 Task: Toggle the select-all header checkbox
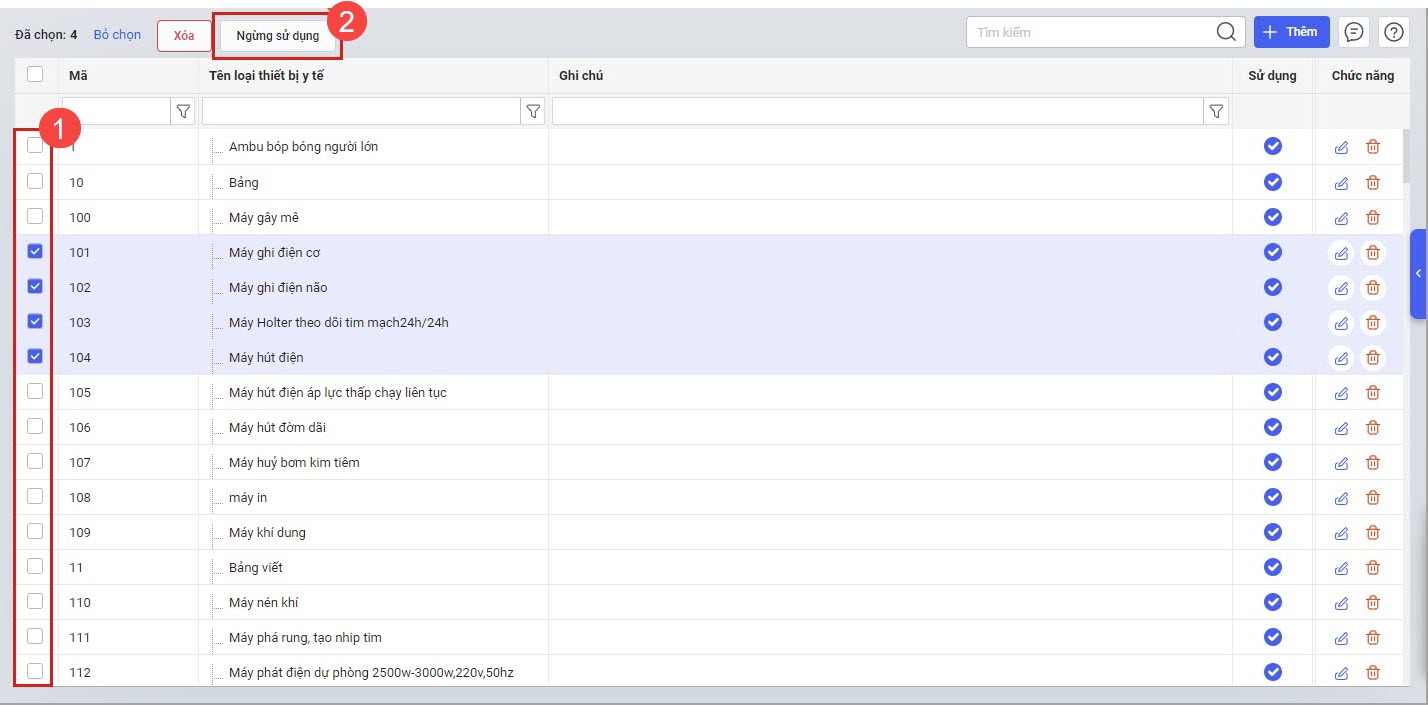tap(35, 74)
